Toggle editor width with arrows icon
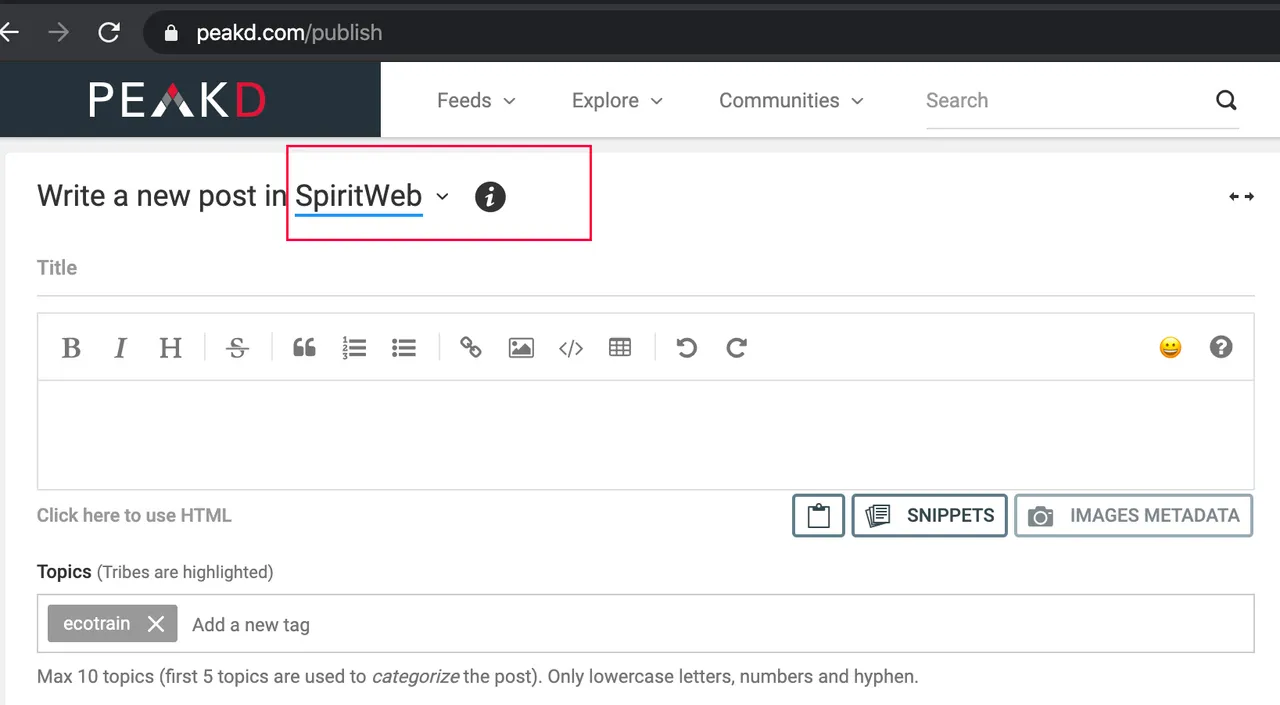Screen dimensions: 1280x705 (1241, 197)
